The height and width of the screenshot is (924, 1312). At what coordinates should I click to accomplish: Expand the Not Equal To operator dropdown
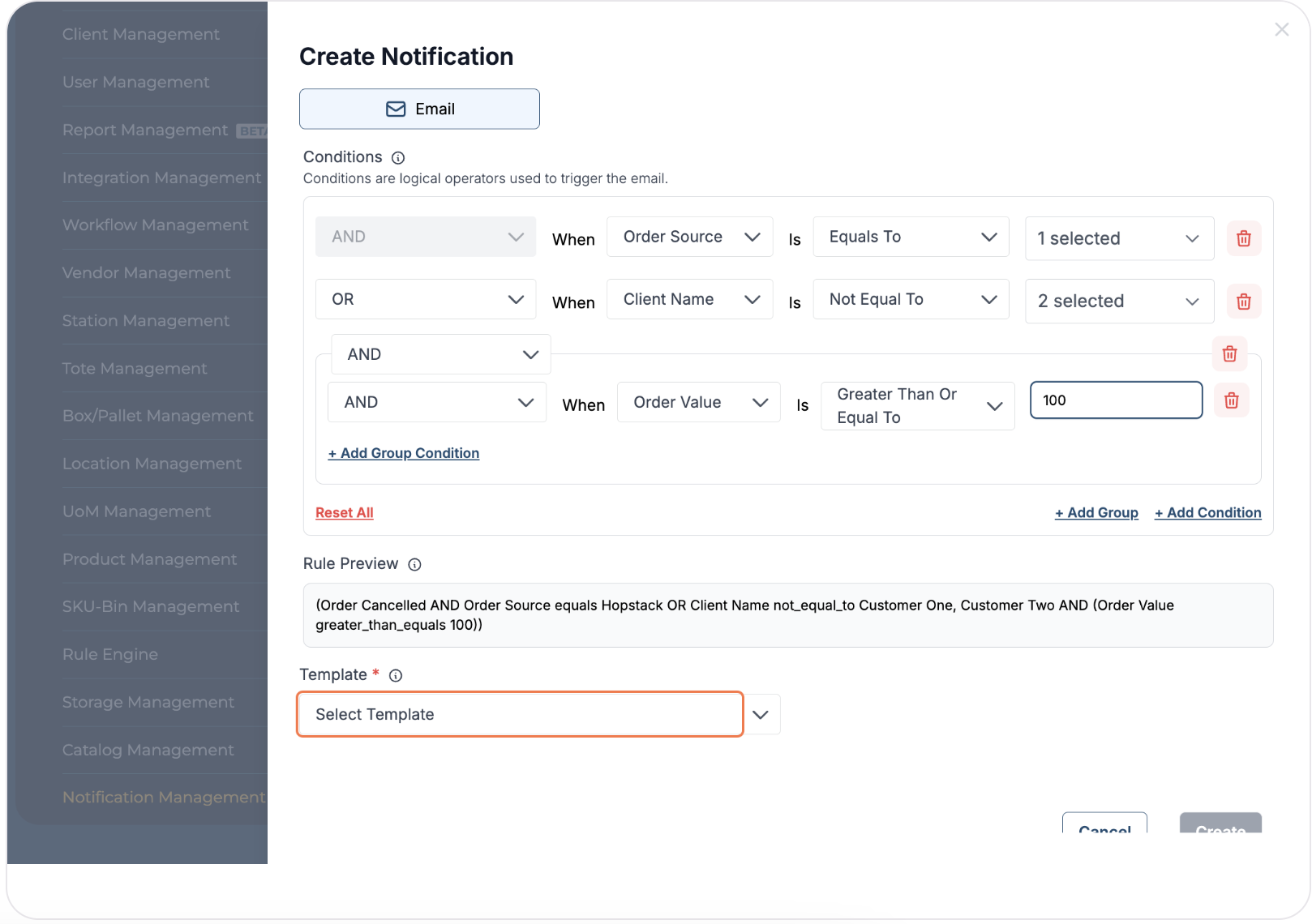tap(911, 300)
